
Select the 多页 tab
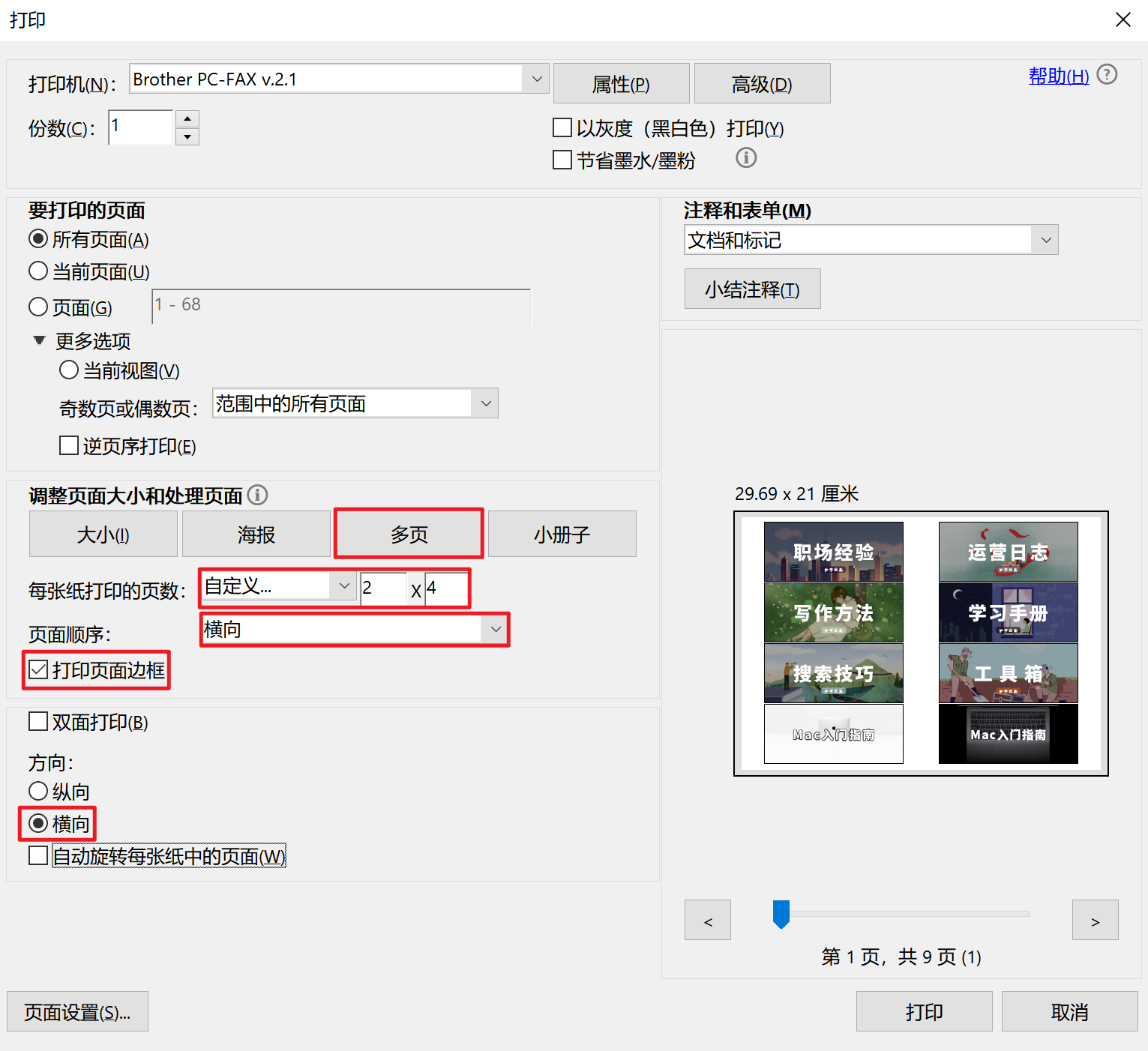pos(409,534)
